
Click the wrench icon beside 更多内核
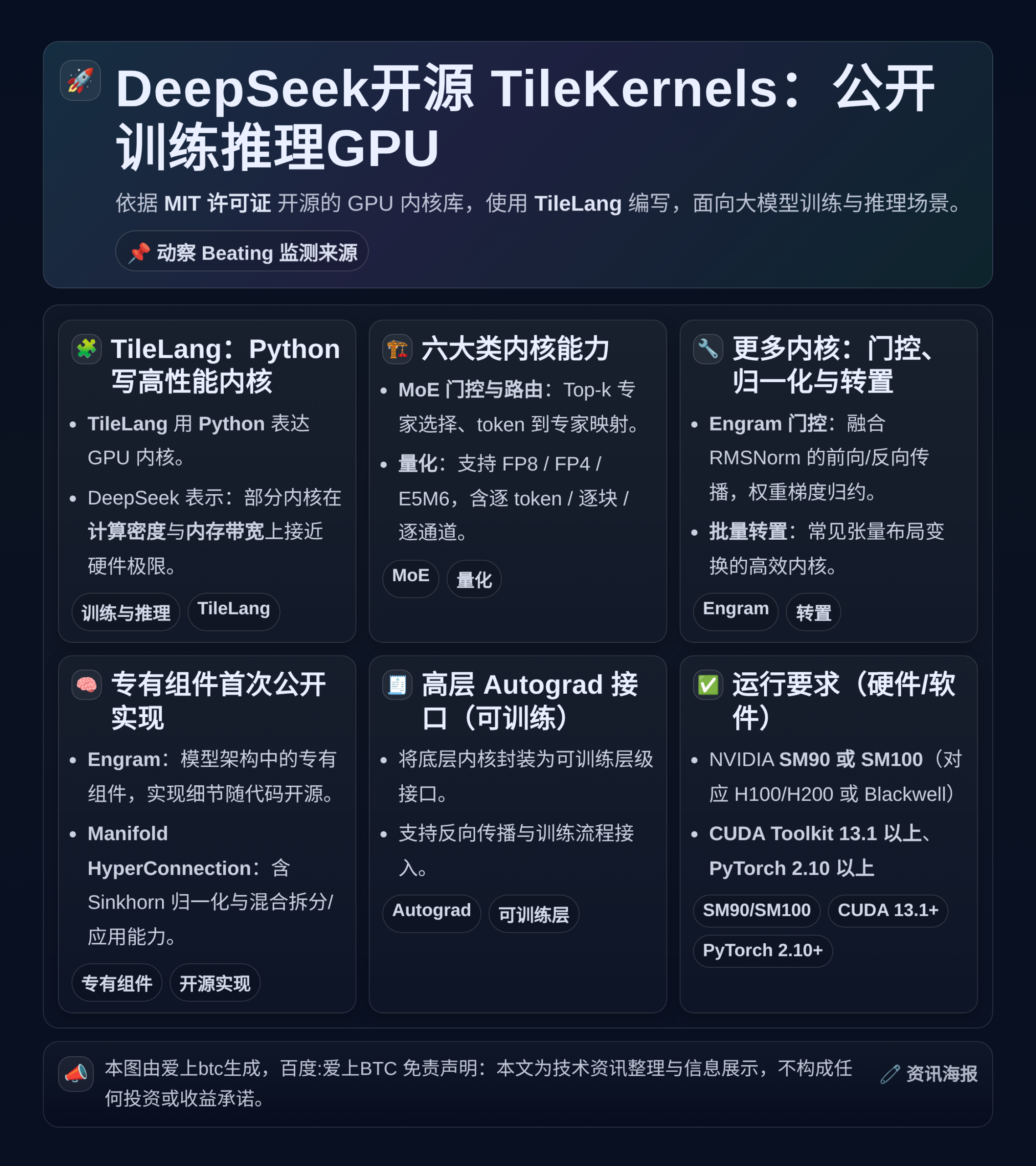coord(708,348)
